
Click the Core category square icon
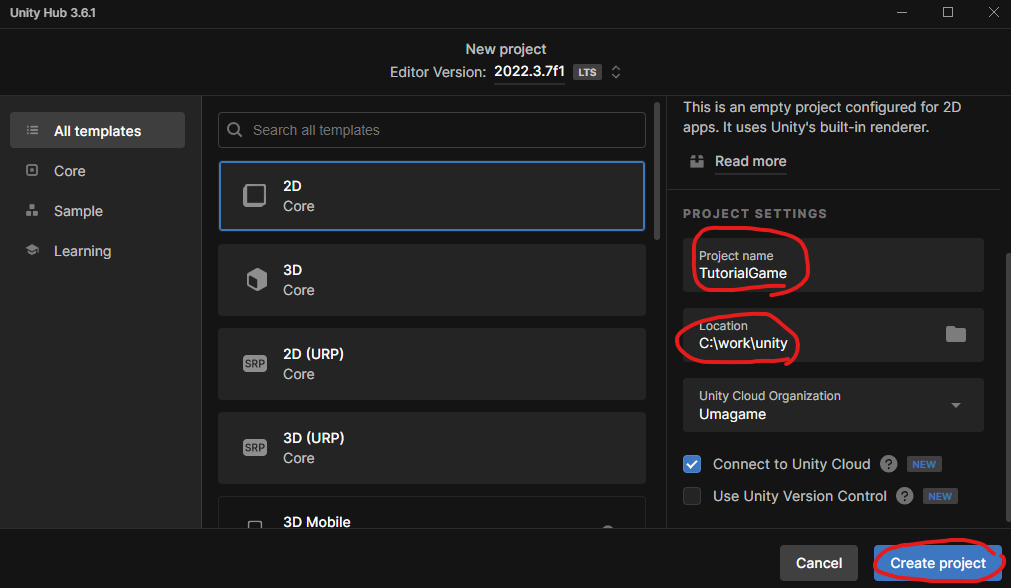[x=32, y=170]
